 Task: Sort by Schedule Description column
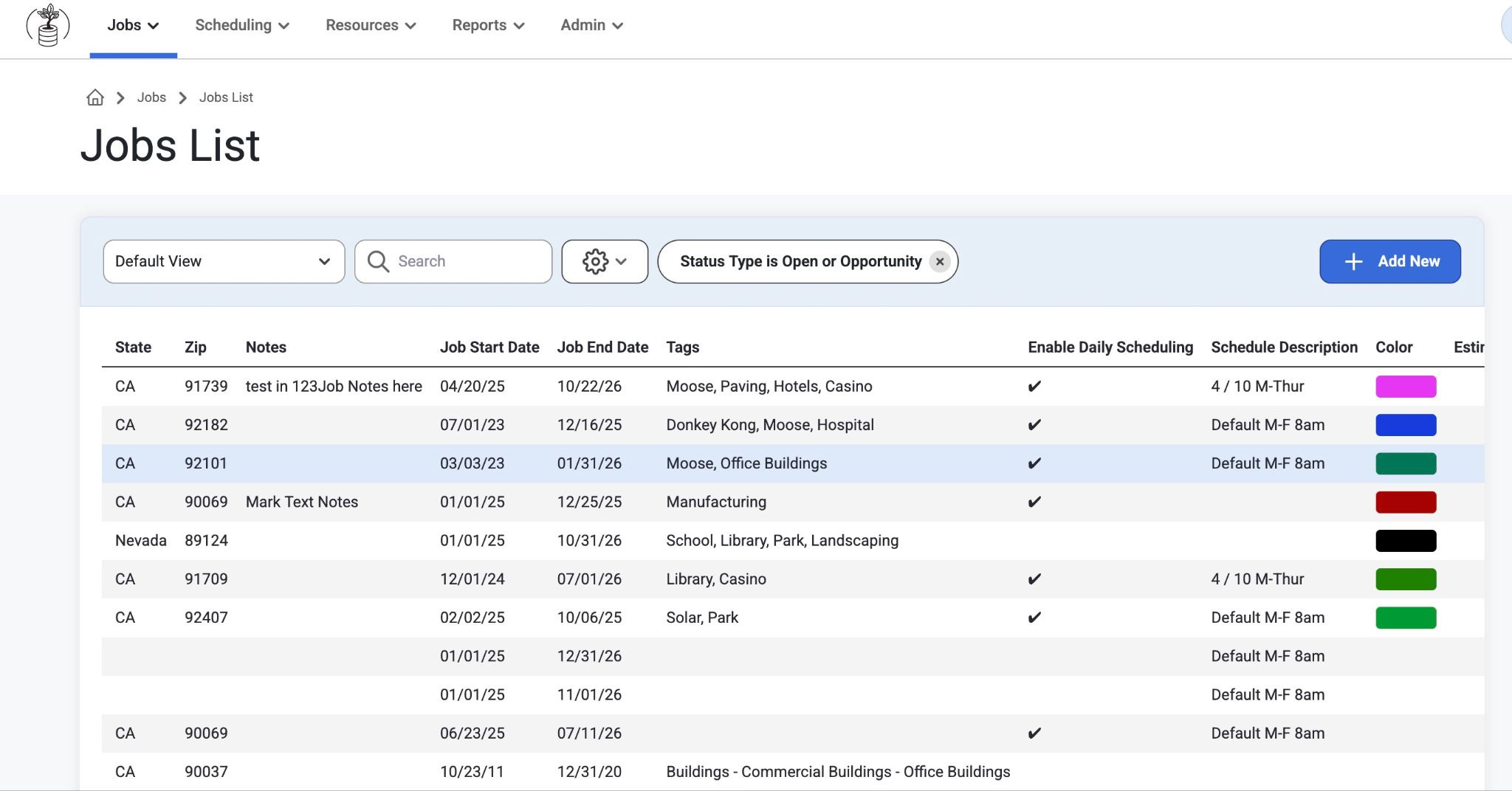coord(1285,348)
